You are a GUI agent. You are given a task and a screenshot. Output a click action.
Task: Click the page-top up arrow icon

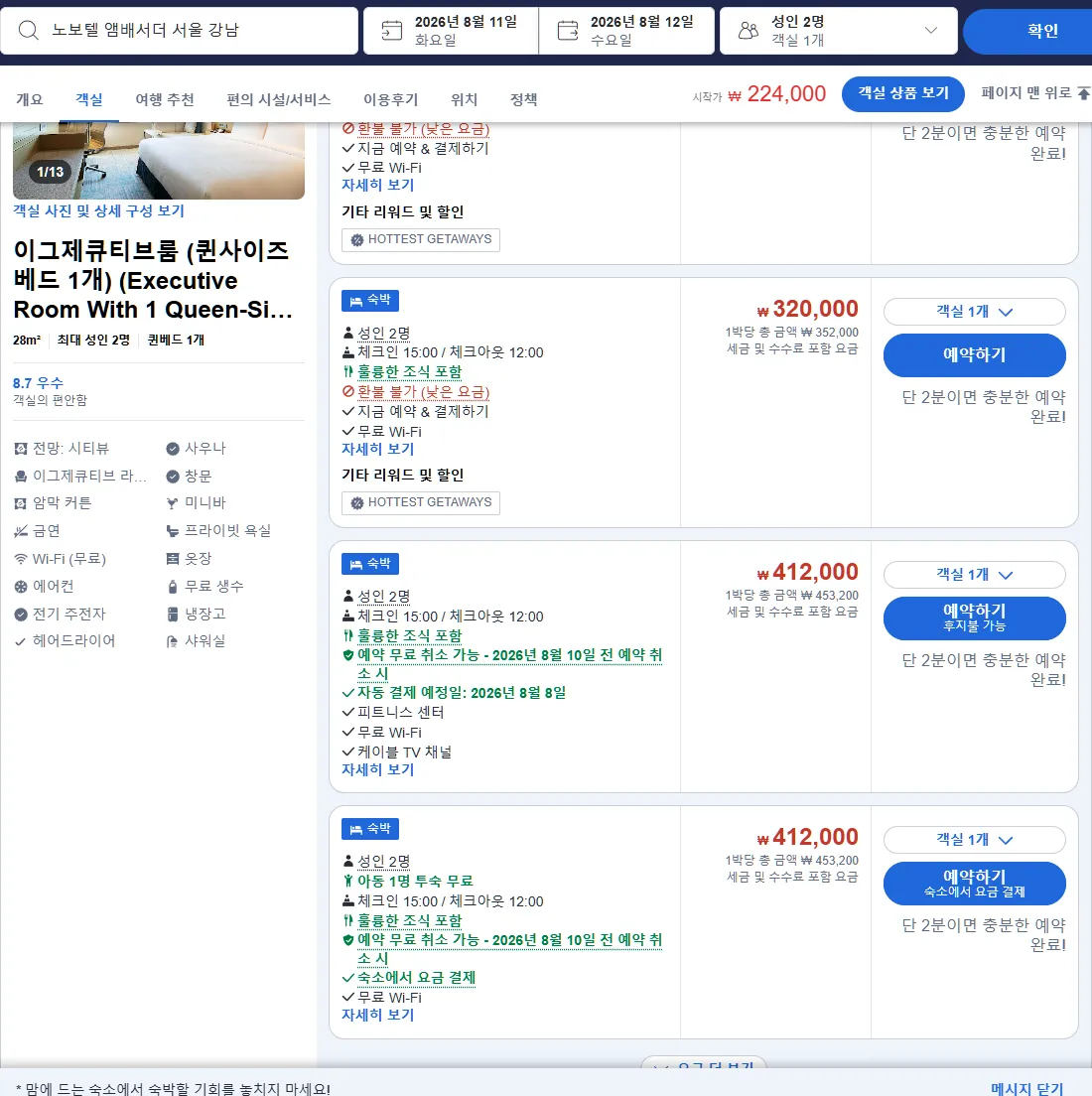(1084, 93)
